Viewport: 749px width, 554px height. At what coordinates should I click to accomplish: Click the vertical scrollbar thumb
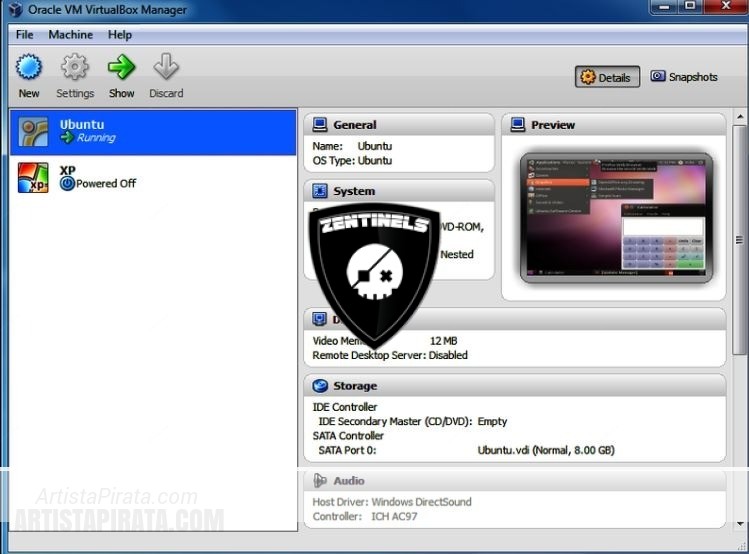pyautogui.click(x=740, y=240)
